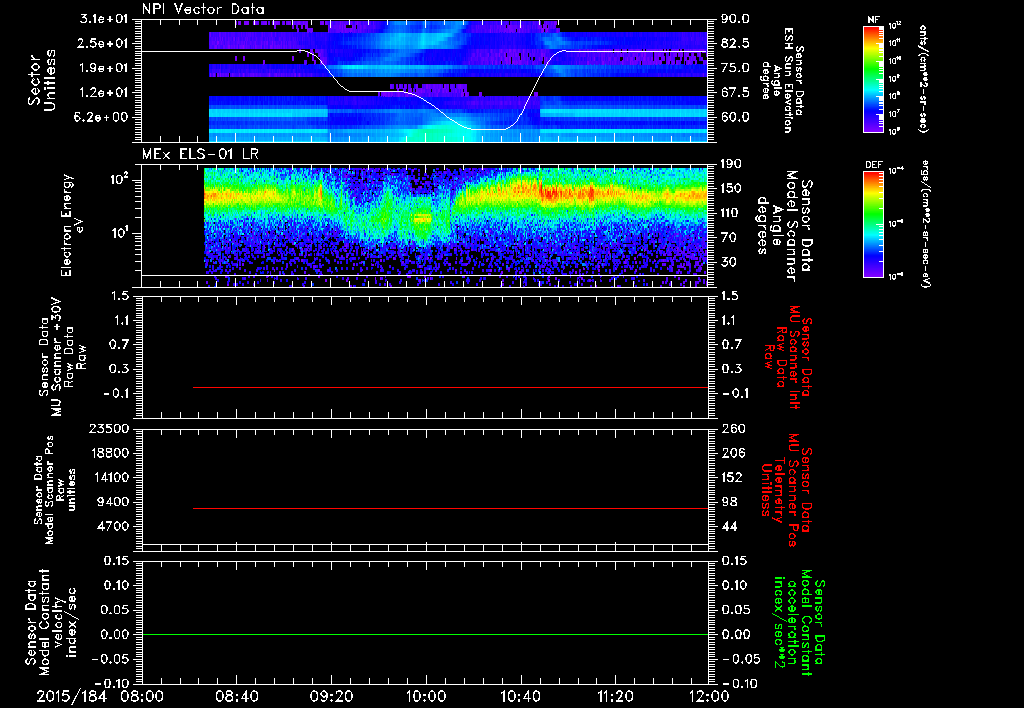Click the 9400 scanner position tick label
Image resolution: width=1024 pixels, height=708 pixels.
114,502
